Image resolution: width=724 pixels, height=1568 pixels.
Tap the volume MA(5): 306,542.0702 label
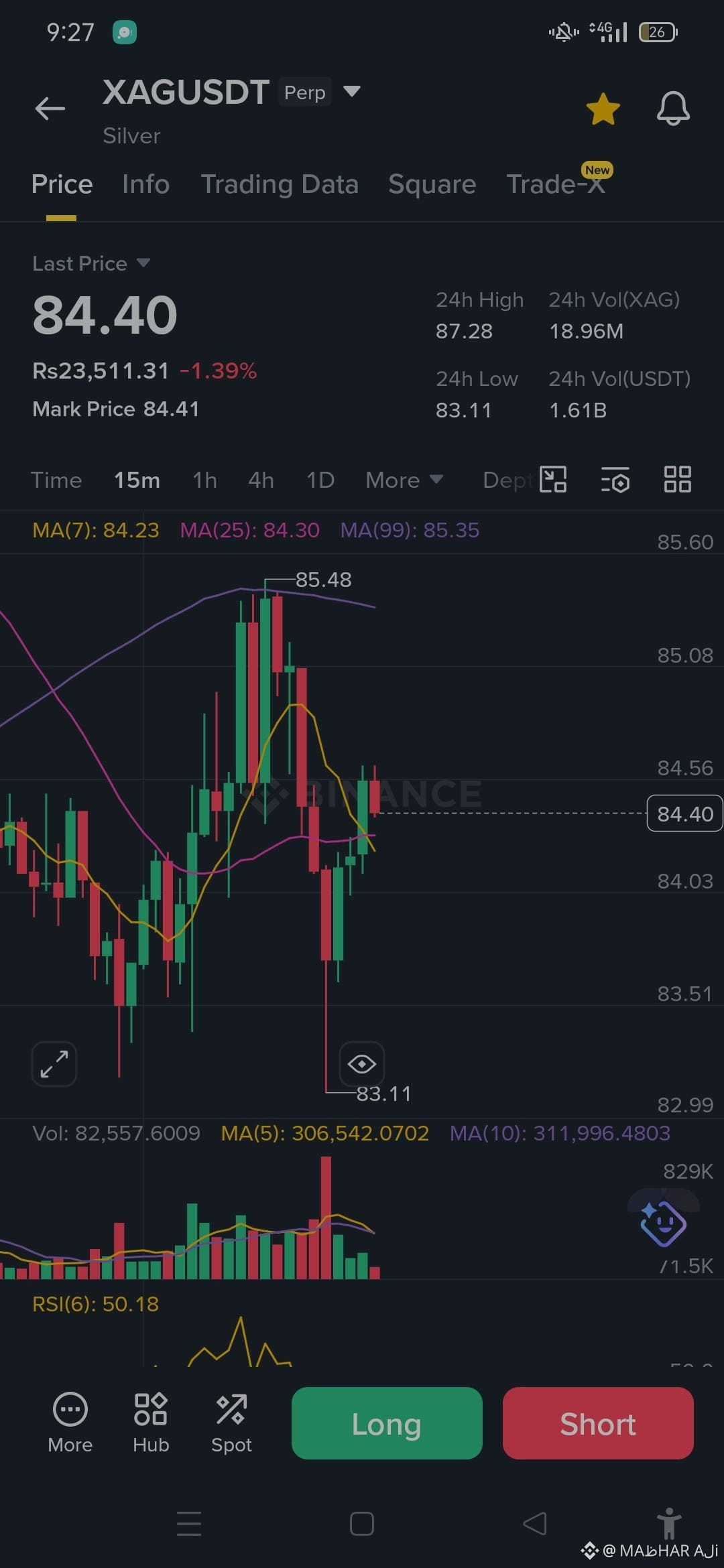pyautogui.click(x=324, y=1133)
